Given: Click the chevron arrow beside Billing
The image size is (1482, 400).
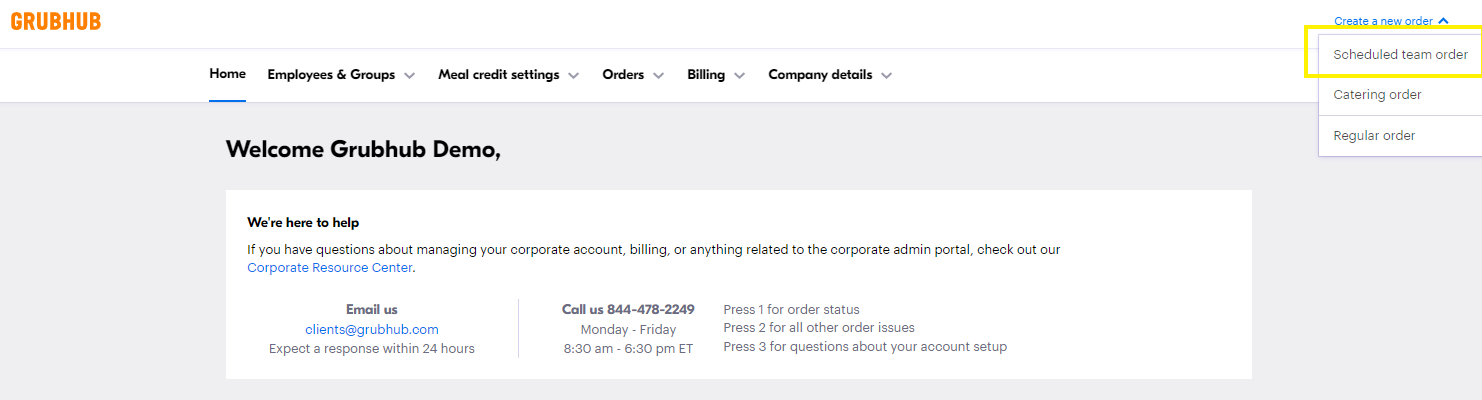Looking at the screenshot, I should 740,76.
